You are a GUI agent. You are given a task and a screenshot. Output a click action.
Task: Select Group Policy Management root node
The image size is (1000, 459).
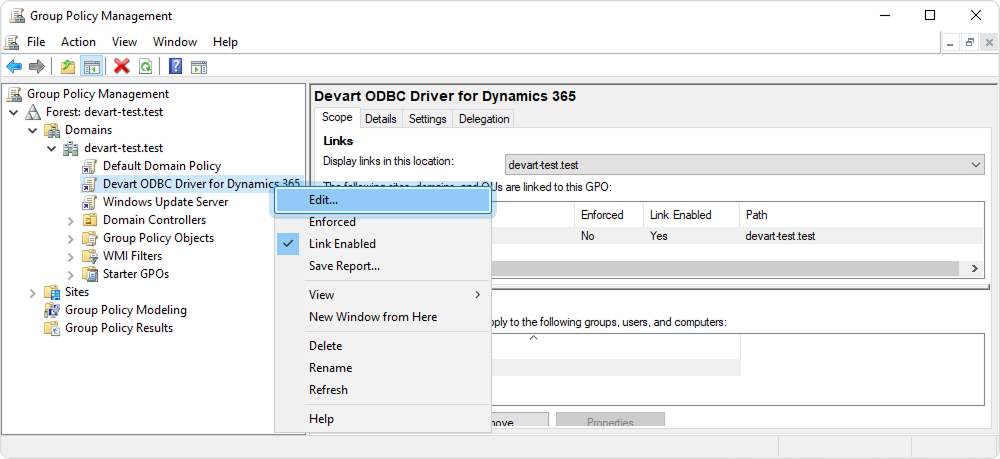coord(98,94)
